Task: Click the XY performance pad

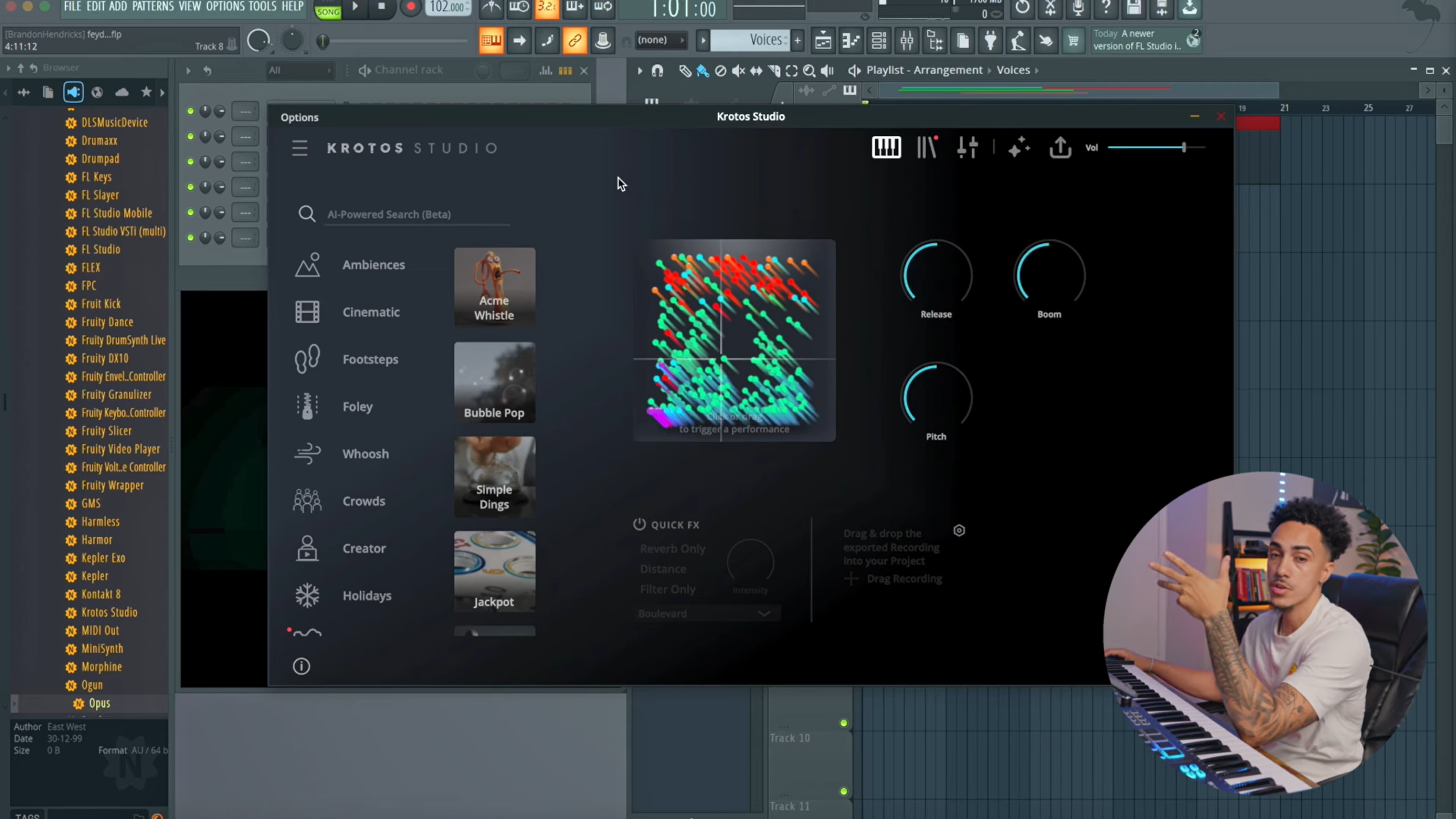Action: click(x=734, y=340)
